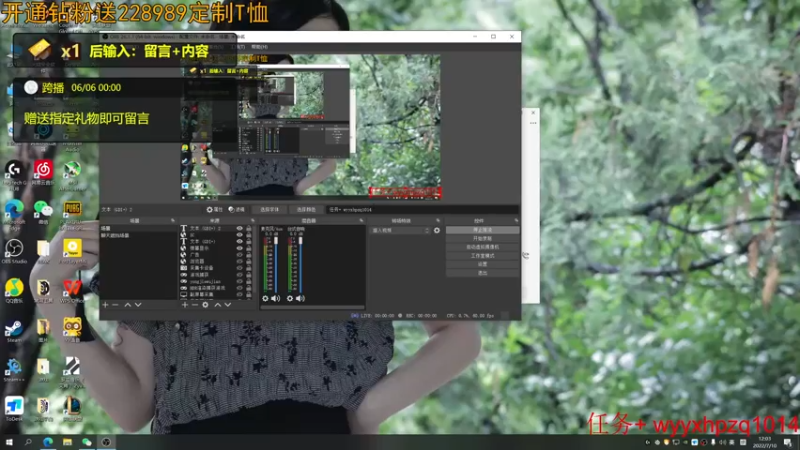Open Properties gear for the selected source
800x450 pixels.
pyautogui.click(x=214, y=210)
